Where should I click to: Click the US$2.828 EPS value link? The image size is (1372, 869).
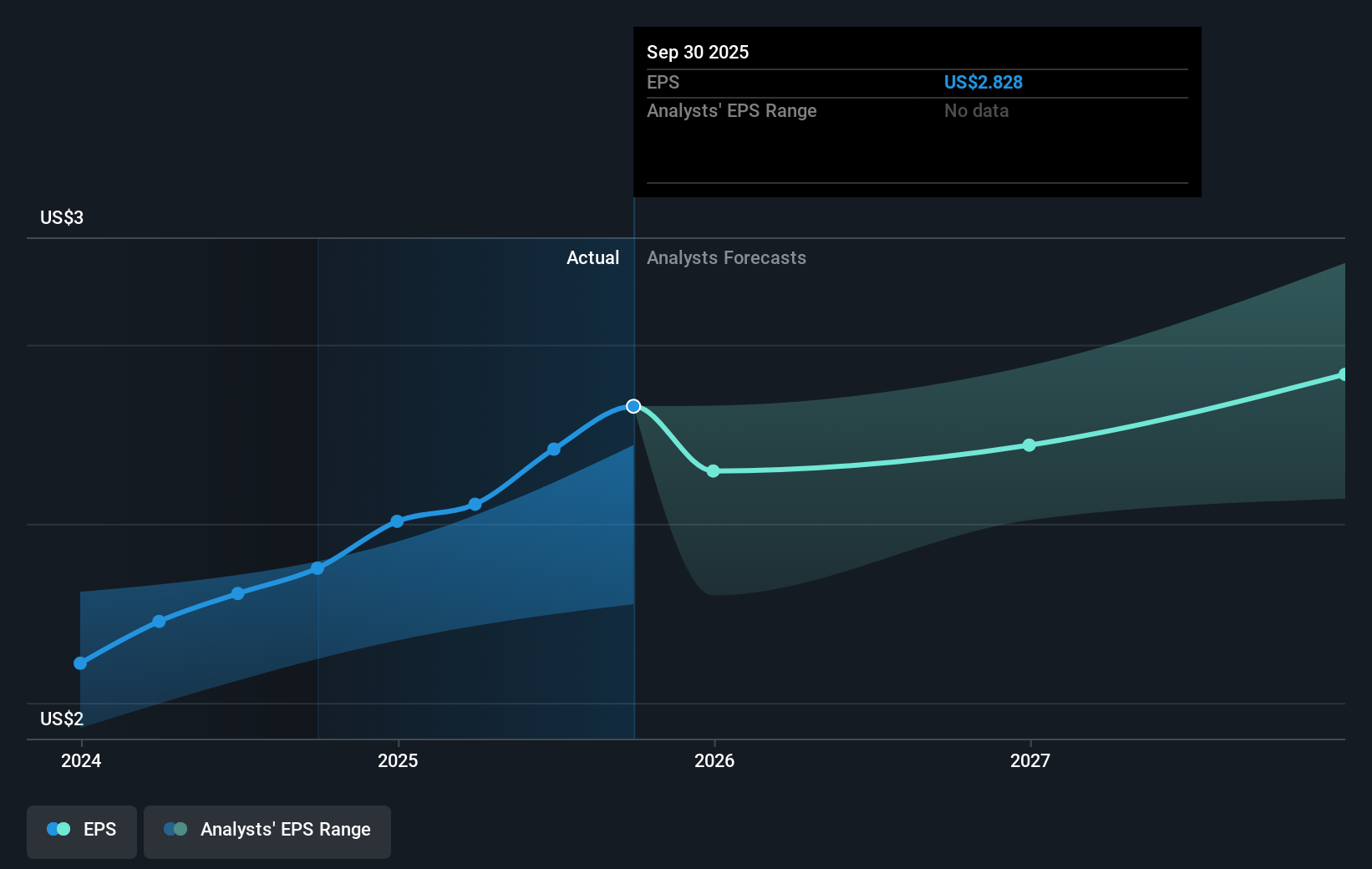pos(983,82)
